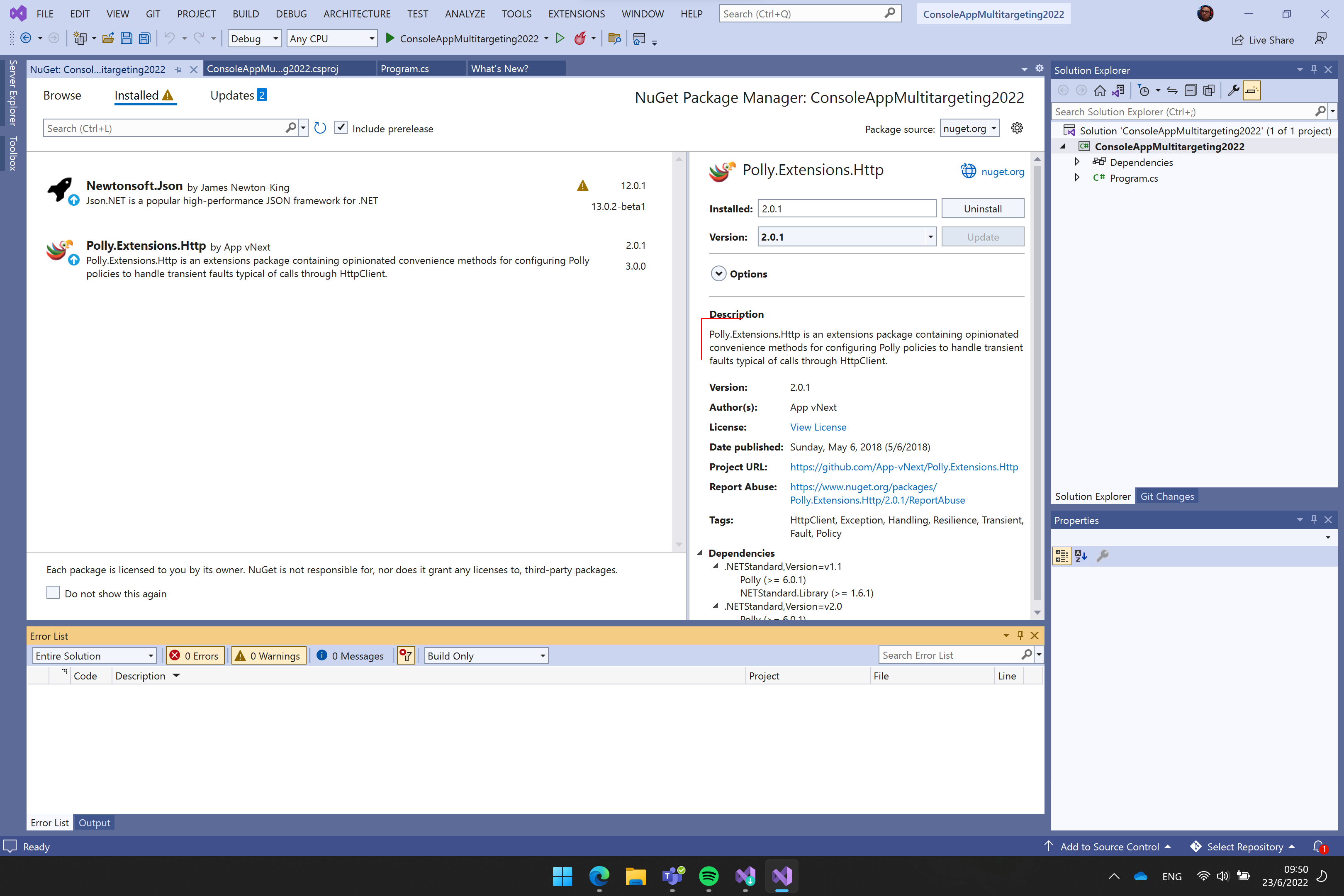This screenshot has height=896, width=1344.
Task: Switch to the Updates tab
Action: coord(232,95)
